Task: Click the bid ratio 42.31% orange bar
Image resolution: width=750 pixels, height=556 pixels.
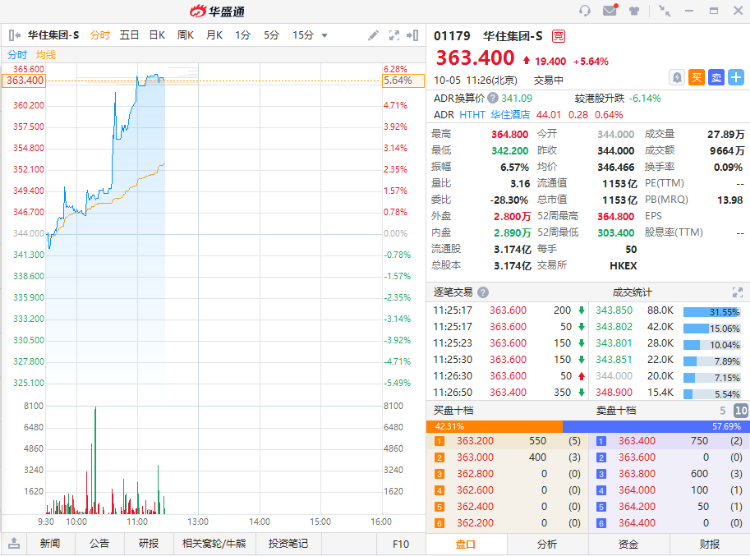Action: click(495, 426)
